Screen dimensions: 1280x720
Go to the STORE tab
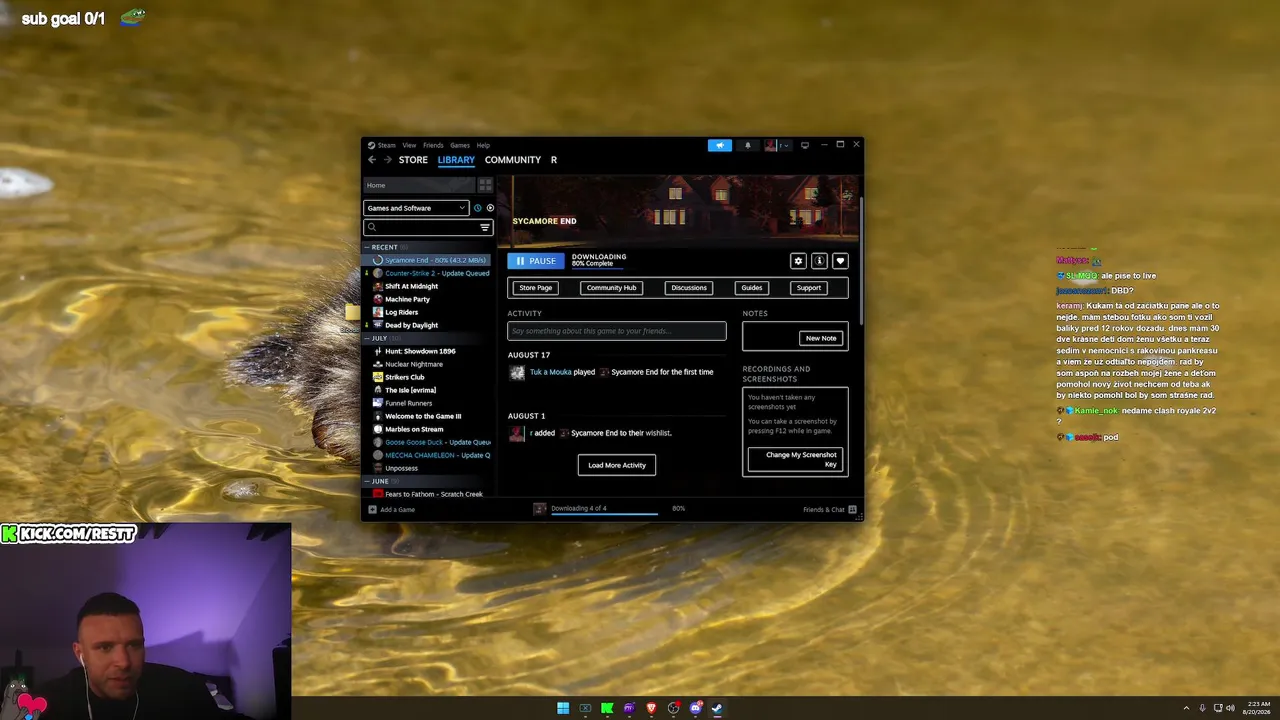pos(413,160)
